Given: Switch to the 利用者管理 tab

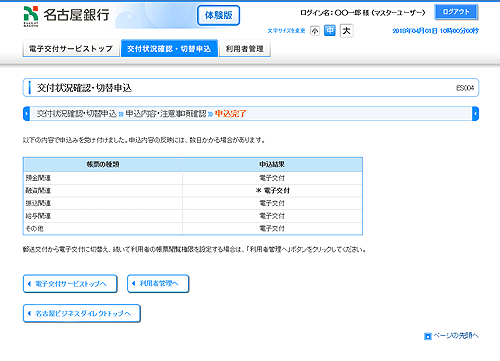Looking at the screenshot, I should tap(245, 49).
